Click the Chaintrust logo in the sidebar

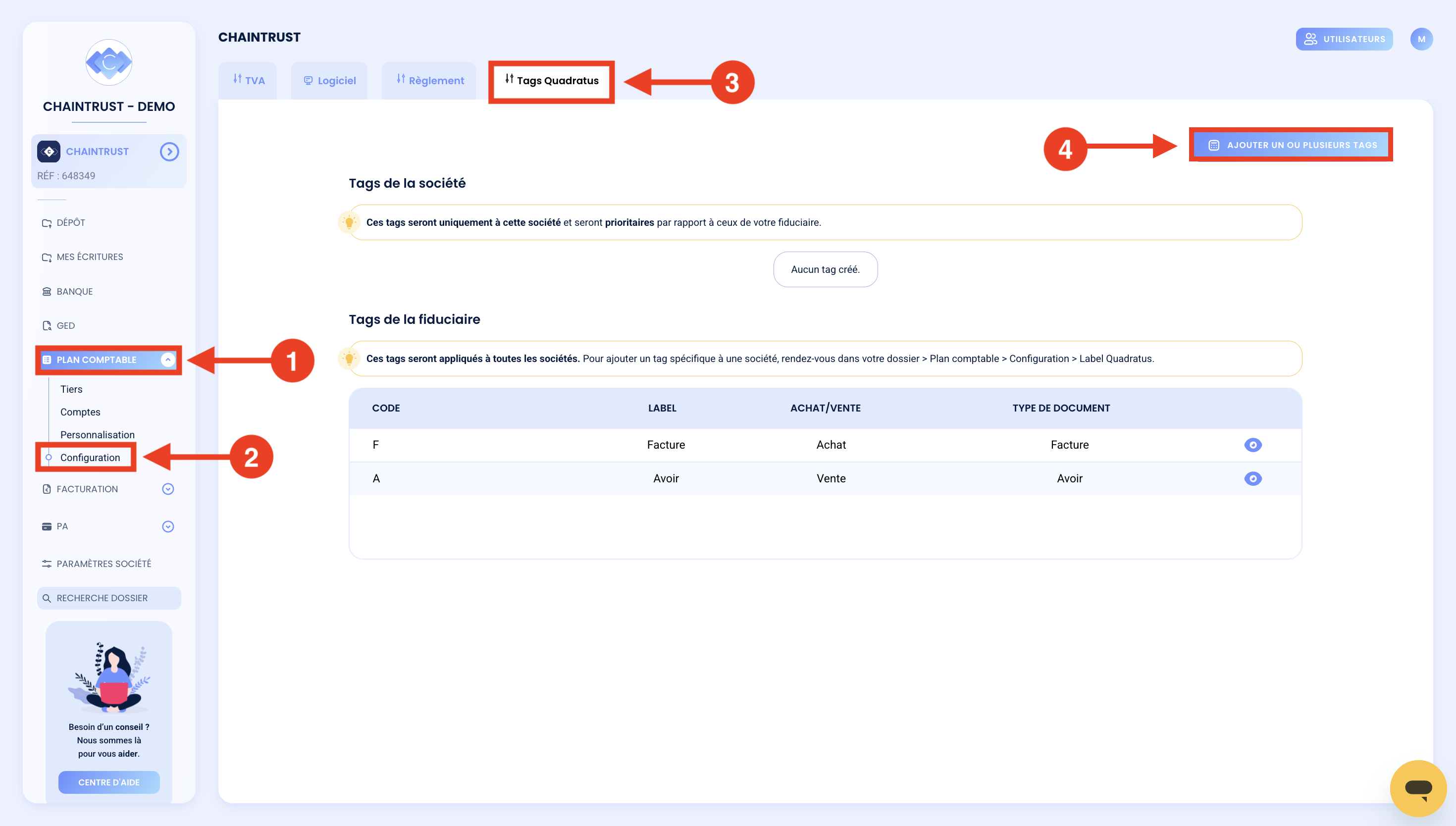[x=109, y=62]
